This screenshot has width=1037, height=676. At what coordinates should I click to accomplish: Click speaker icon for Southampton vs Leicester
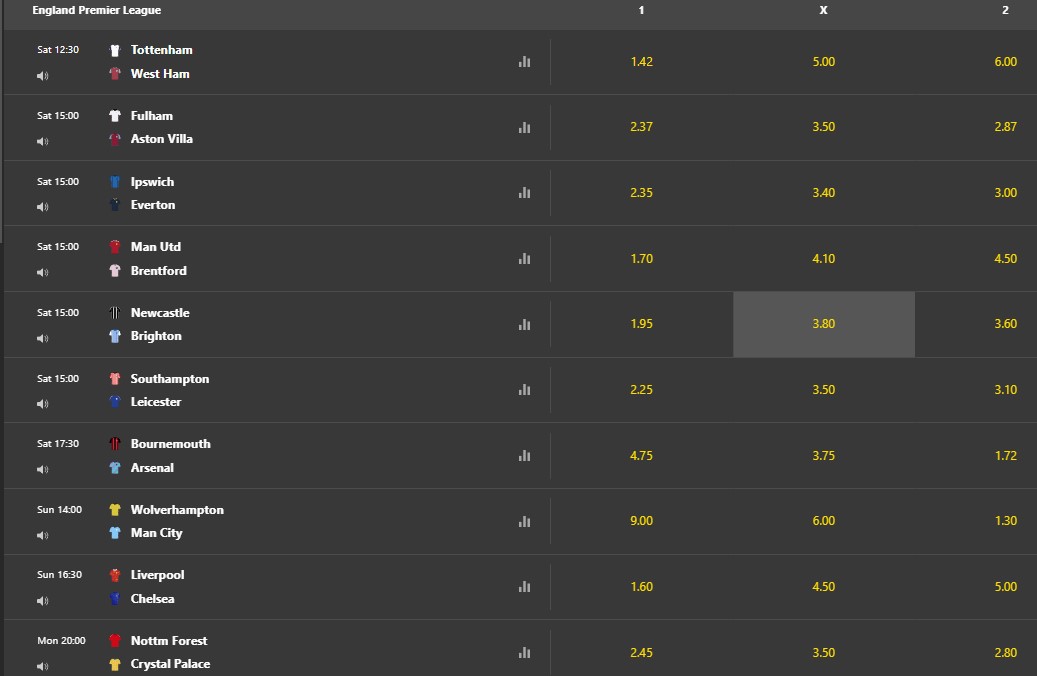[43, 403]
